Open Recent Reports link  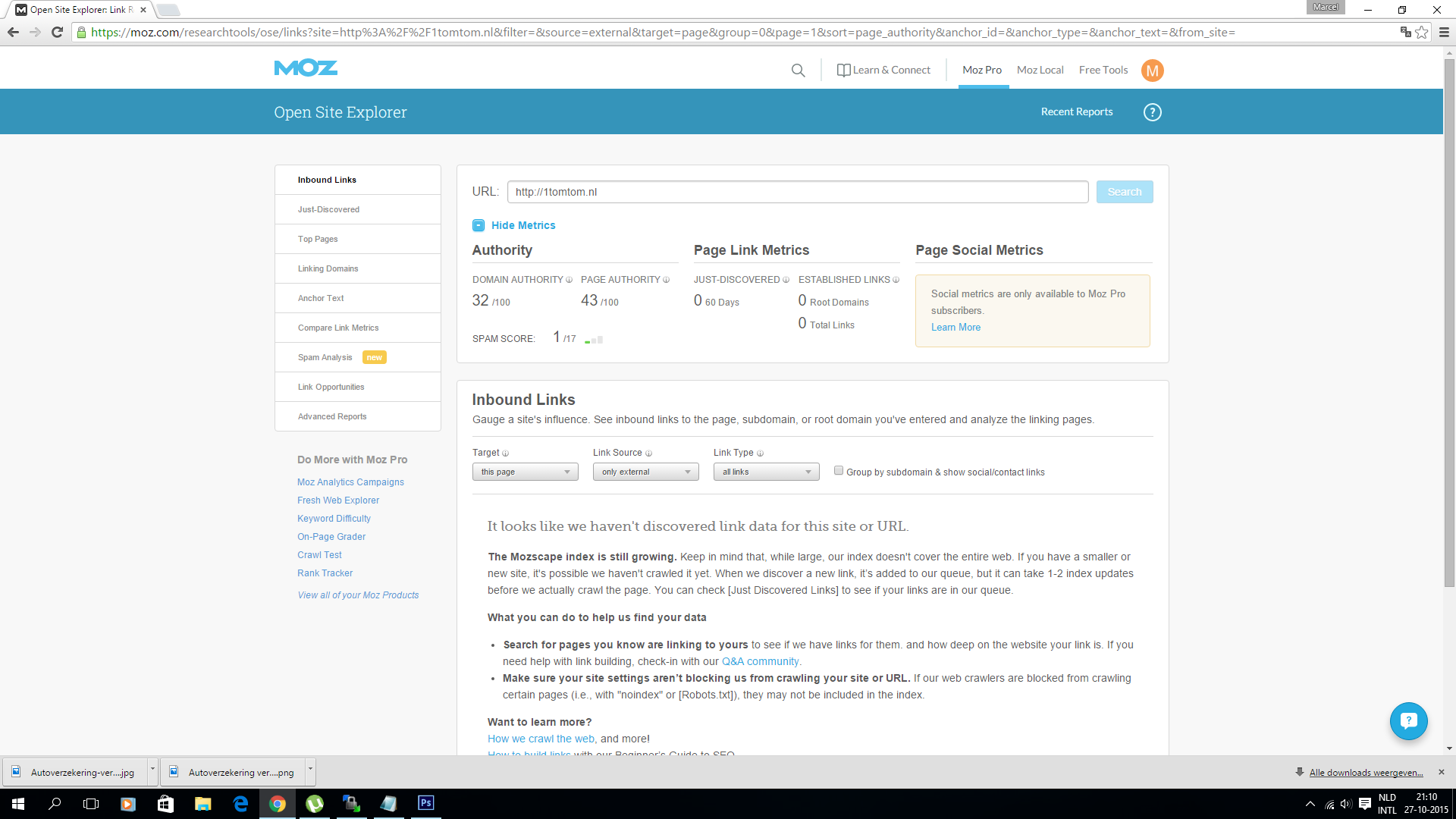click(x=1077, y=111)
